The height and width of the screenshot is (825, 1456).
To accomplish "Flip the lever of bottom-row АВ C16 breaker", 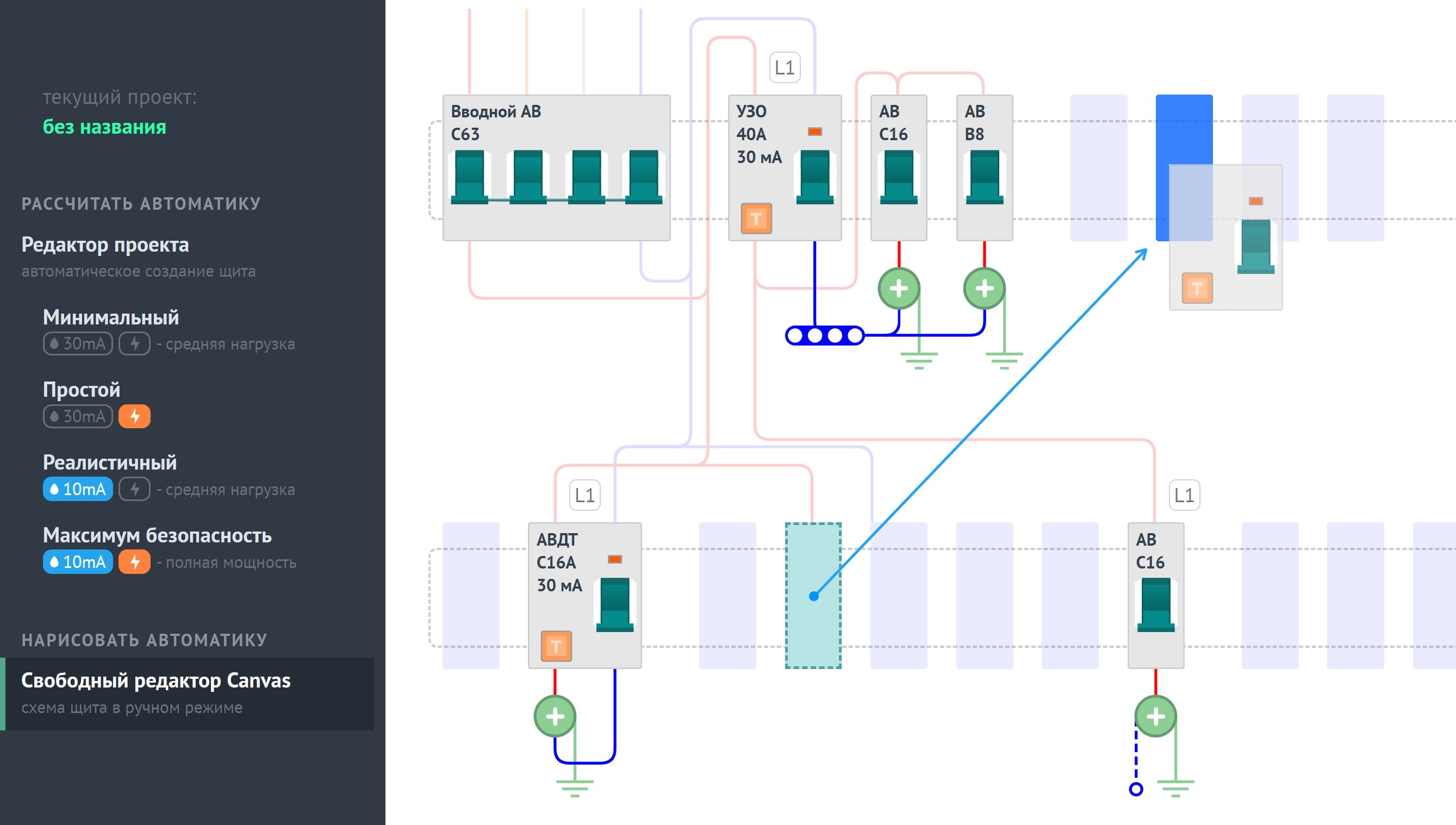I will (1156, 604).
